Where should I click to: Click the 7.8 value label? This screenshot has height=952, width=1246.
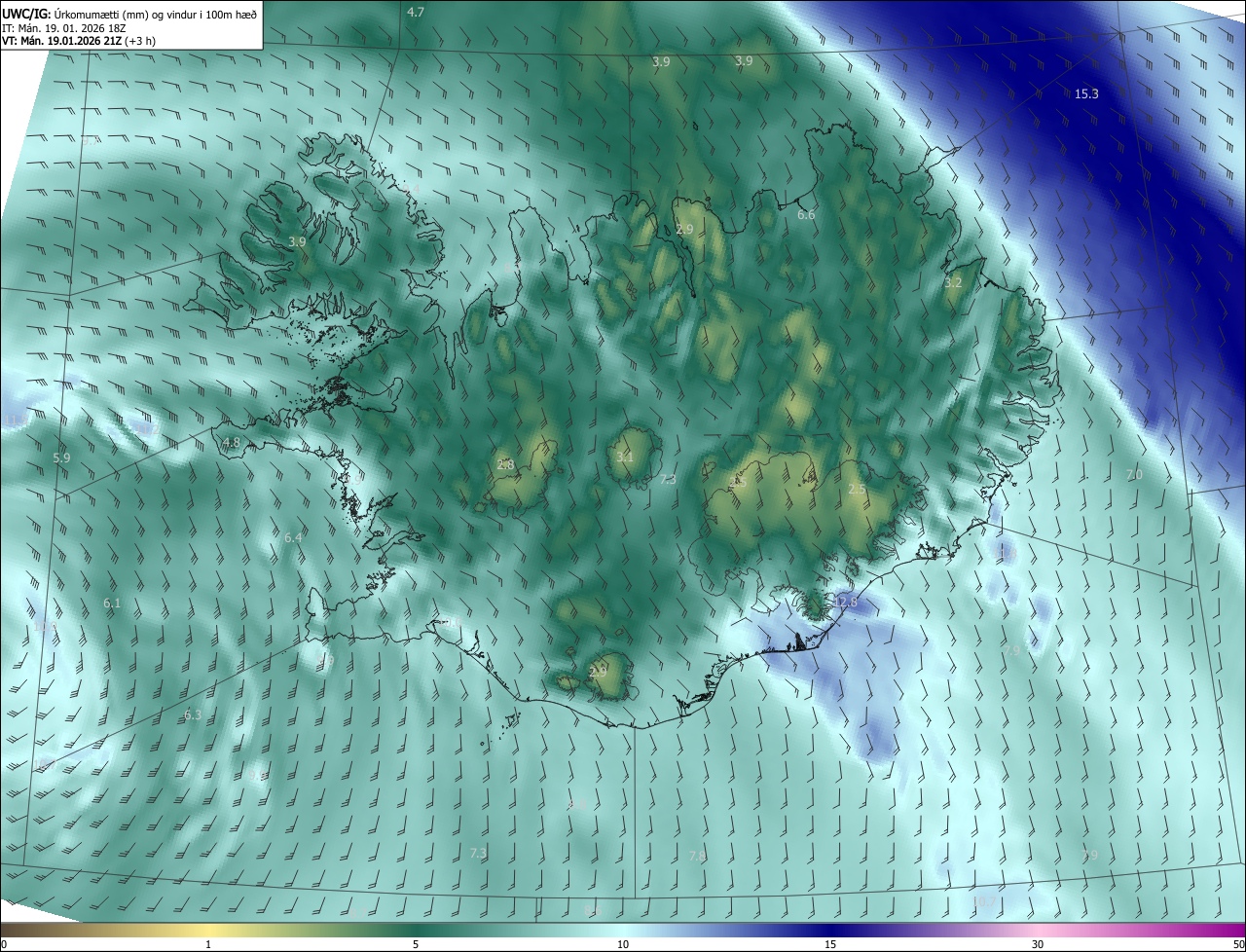coord(697,855)
